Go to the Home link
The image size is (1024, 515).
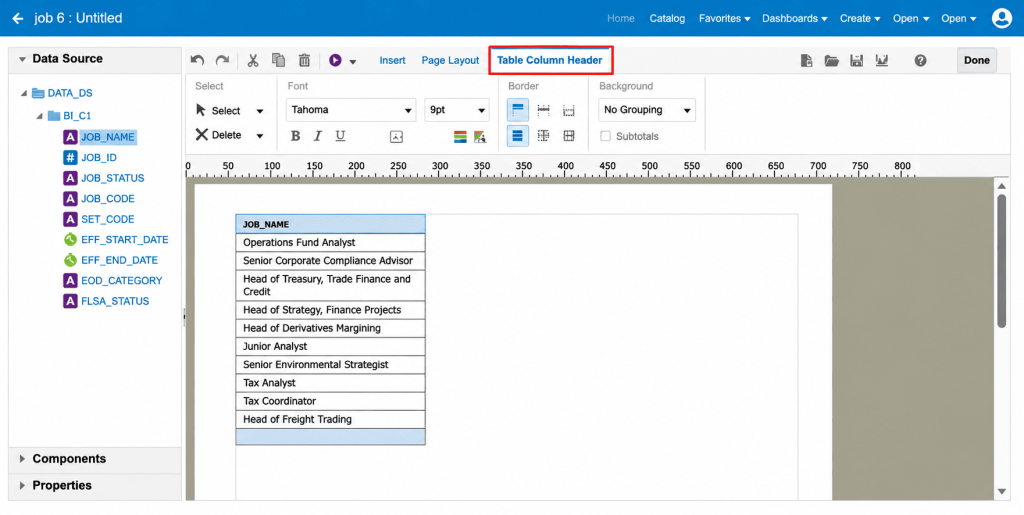(620, 18)
